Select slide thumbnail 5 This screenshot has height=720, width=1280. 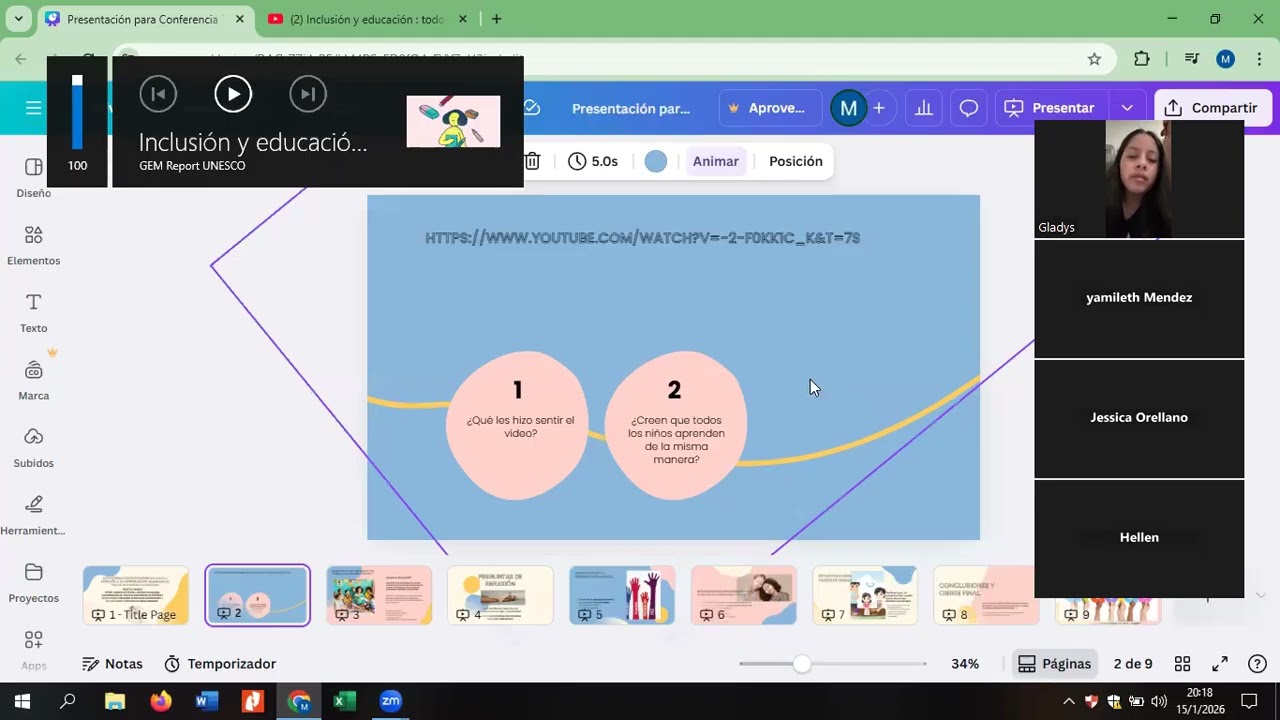[622, 595]
